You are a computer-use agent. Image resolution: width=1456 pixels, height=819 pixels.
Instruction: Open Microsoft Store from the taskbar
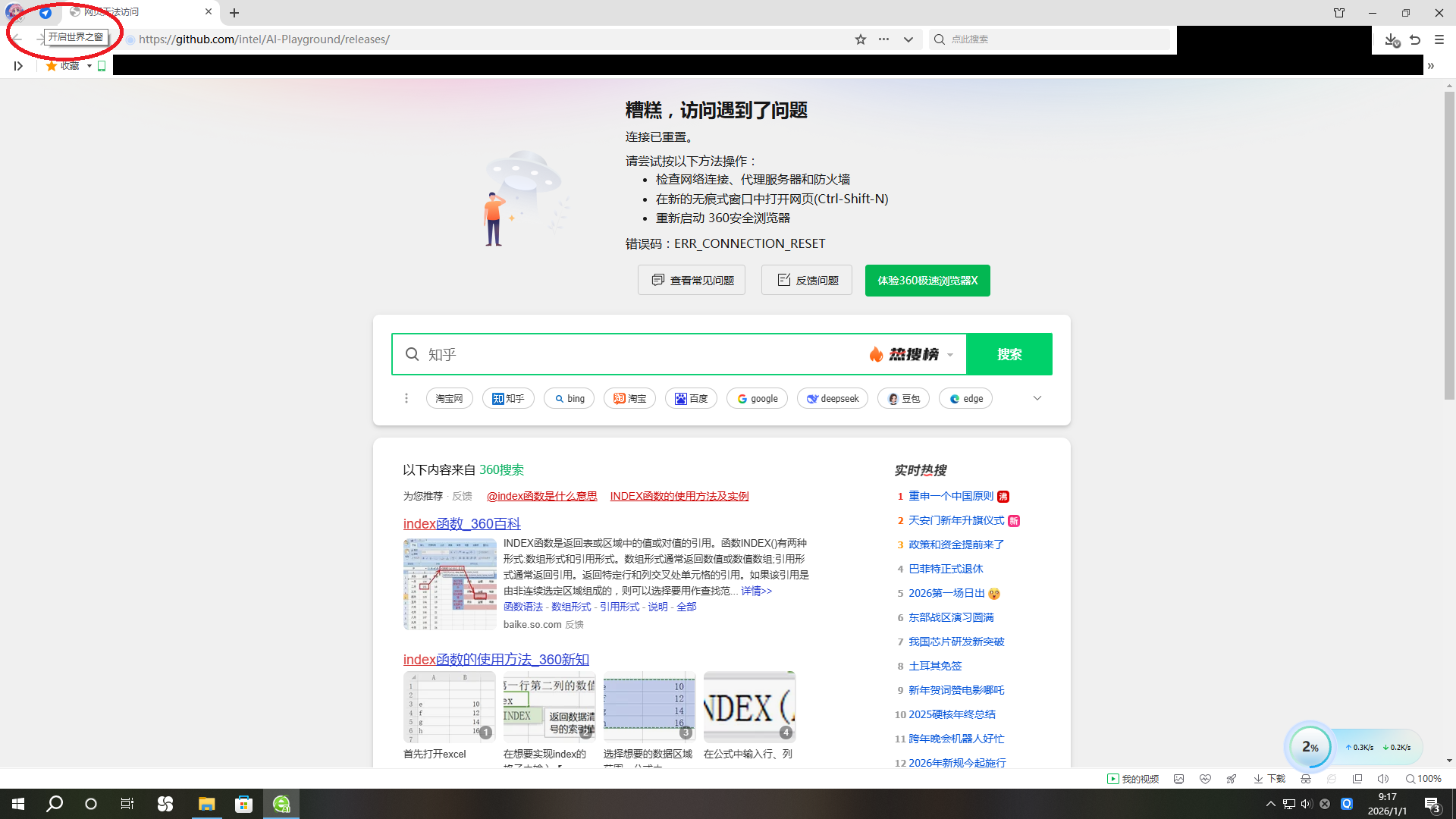pyautogui.click(x=243, y=804)
